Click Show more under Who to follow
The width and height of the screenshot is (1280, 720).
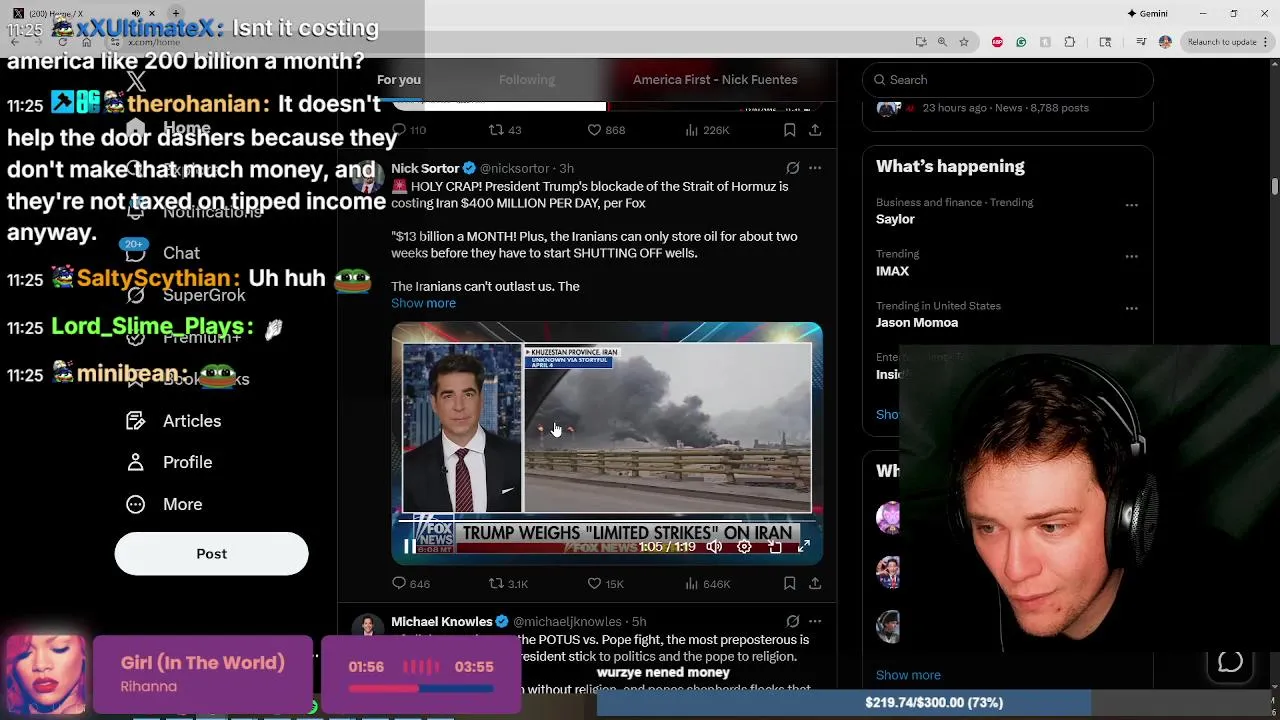click(908, 675)
